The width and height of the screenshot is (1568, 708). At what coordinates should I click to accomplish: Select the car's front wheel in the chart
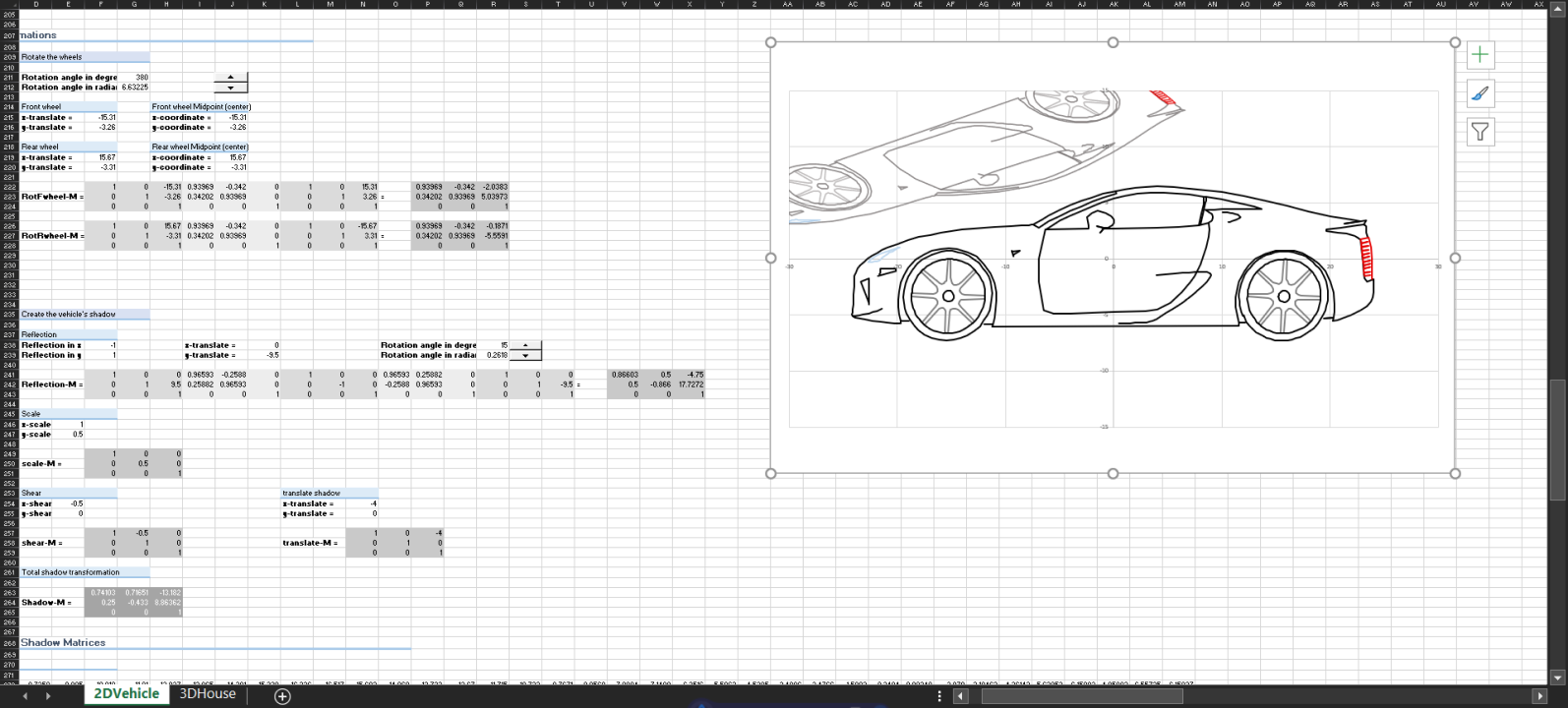coord(947,295)
